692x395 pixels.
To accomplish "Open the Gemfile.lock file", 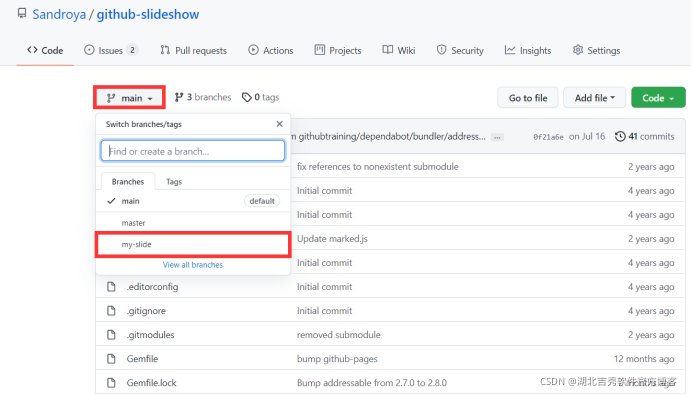I will 151,383.
